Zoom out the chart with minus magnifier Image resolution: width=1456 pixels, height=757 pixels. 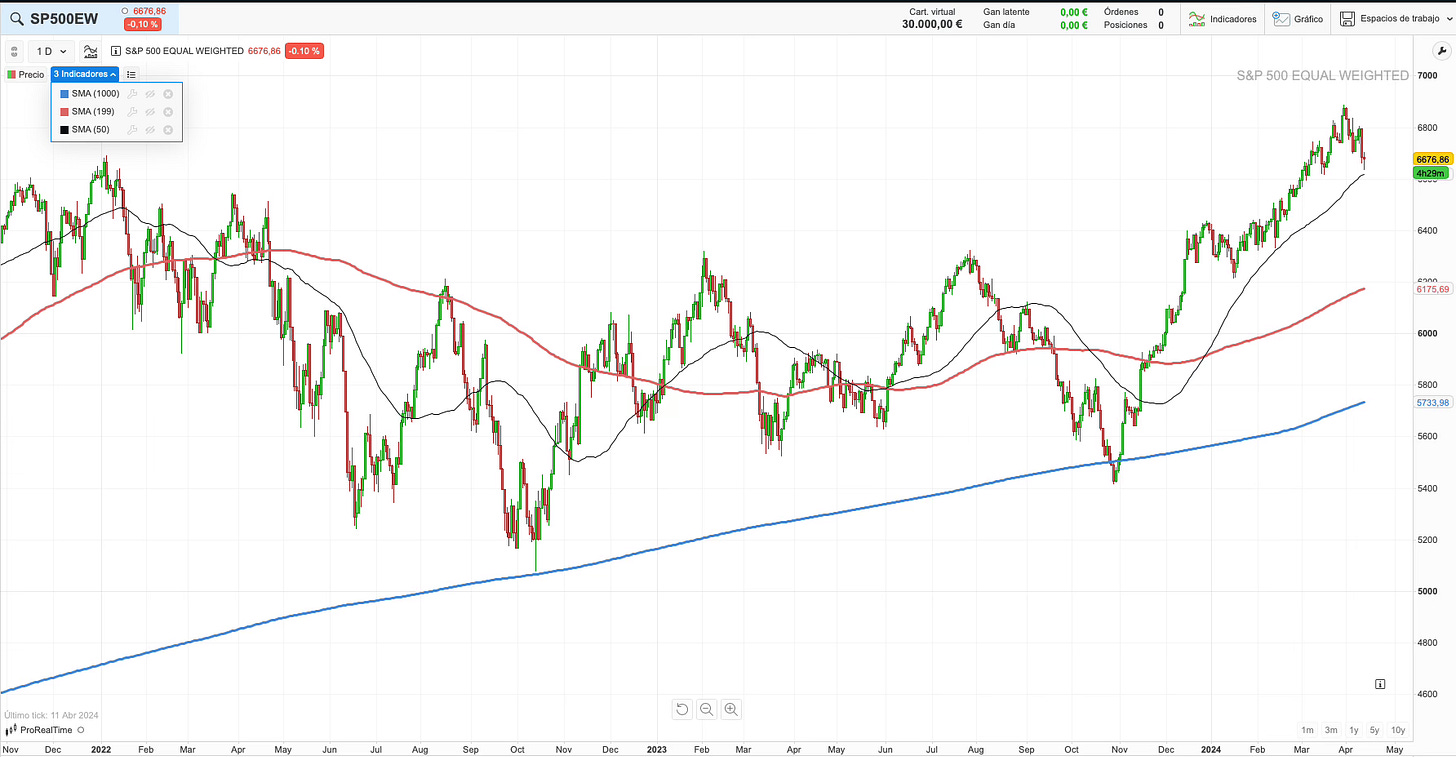(707, 709)
